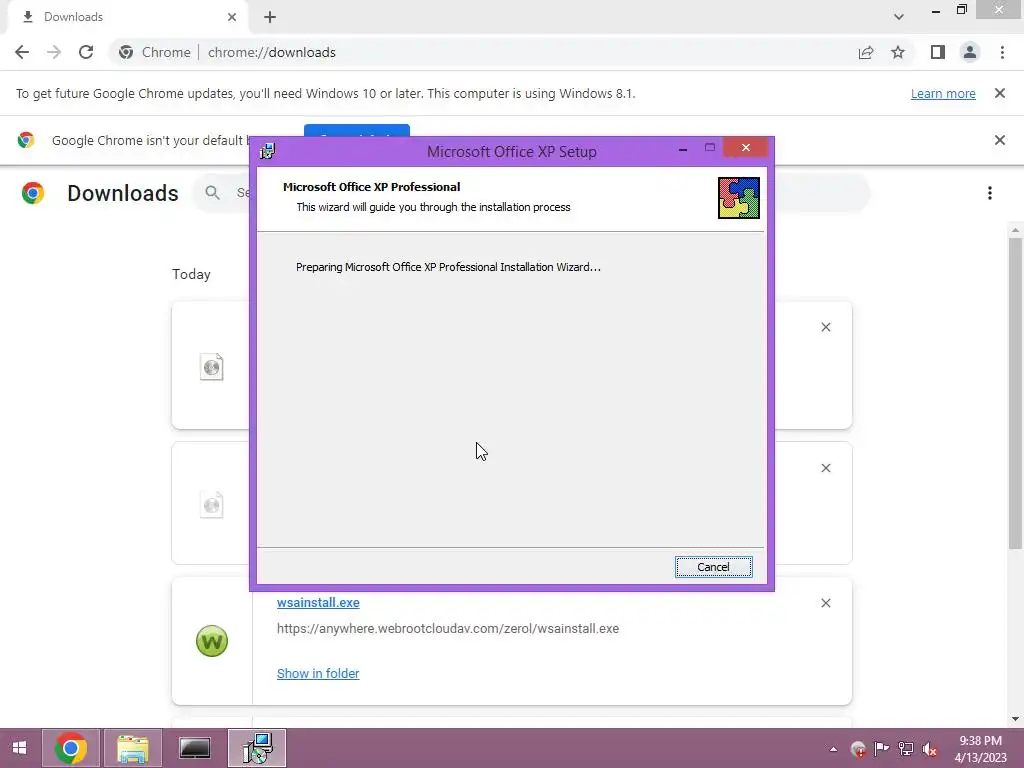Go forward in Chrome

(54, 52)
